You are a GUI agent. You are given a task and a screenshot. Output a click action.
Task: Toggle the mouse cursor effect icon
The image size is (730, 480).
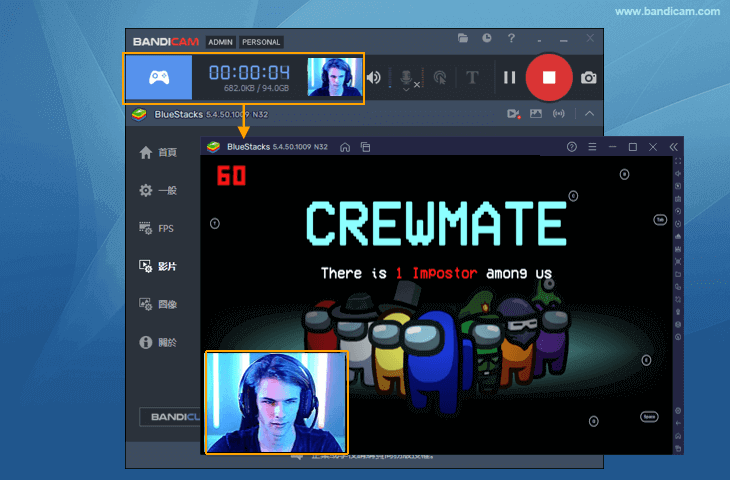point(440,77)
